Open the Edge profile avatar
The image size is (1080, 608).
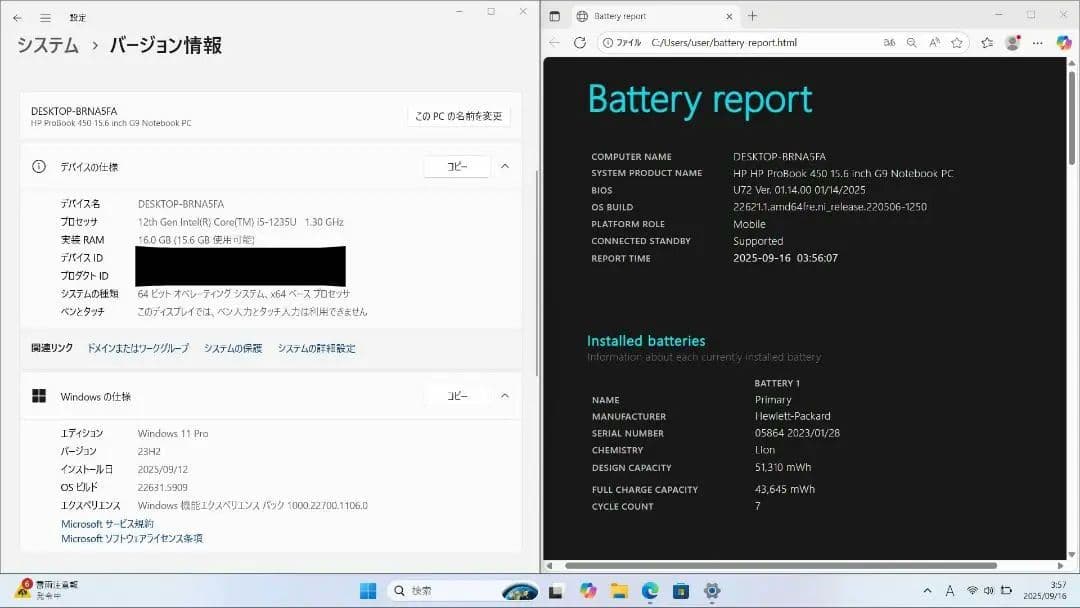1012,42
